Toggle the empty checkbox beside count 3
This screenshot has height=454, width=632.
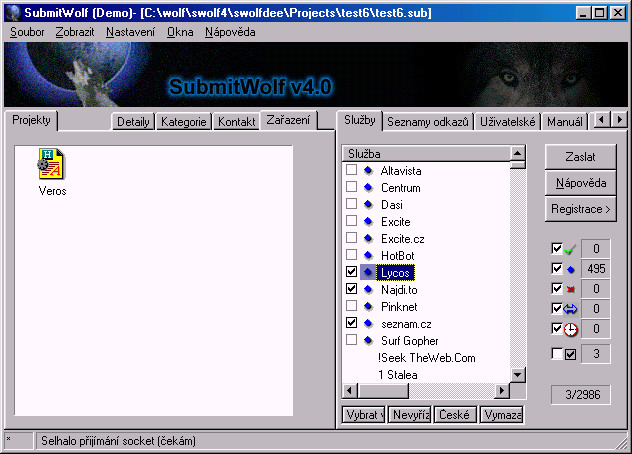click(x=557, y=354)
